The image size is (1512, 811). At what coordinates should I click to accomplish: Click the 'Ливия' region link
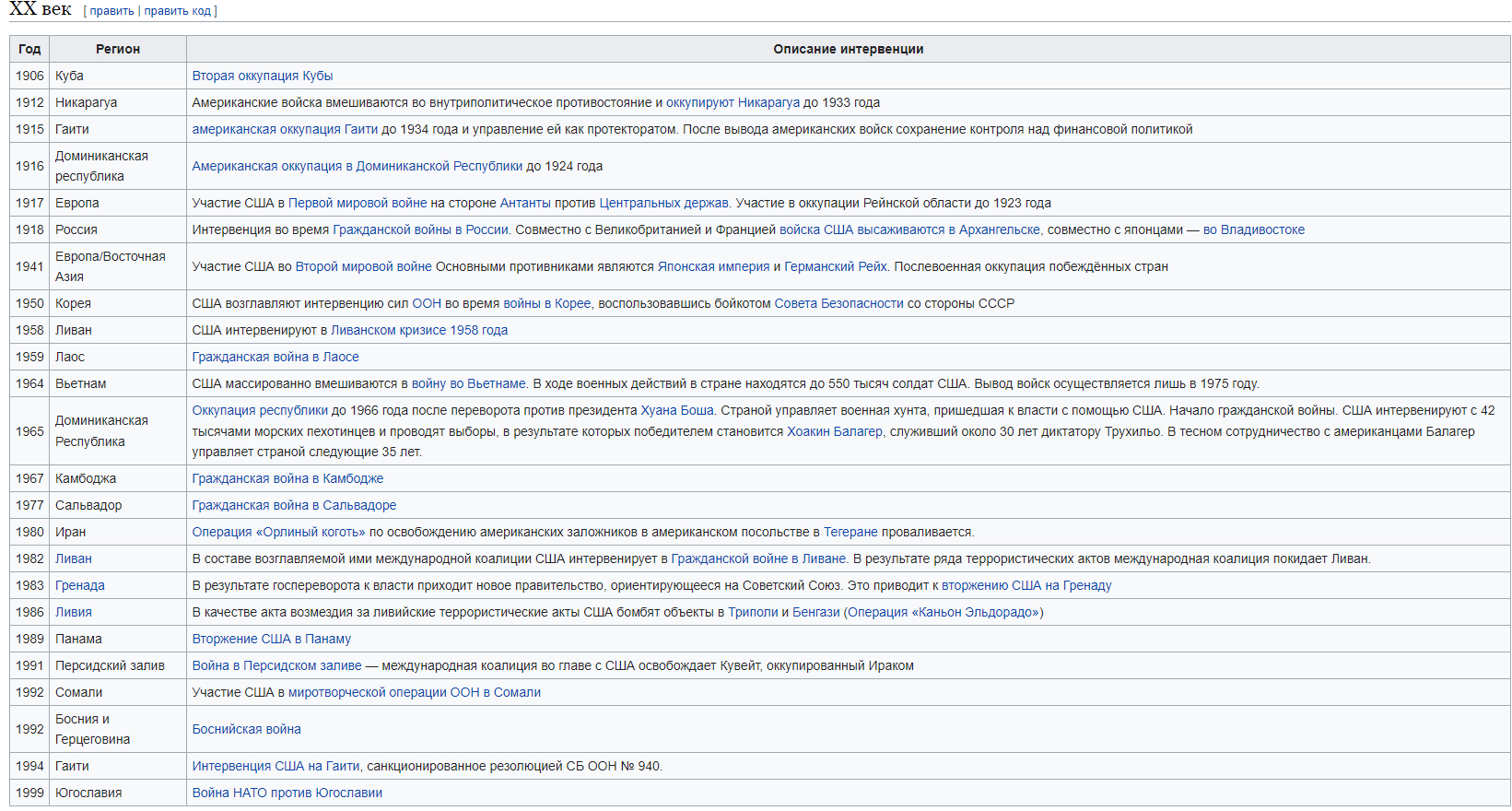point(74,612)
